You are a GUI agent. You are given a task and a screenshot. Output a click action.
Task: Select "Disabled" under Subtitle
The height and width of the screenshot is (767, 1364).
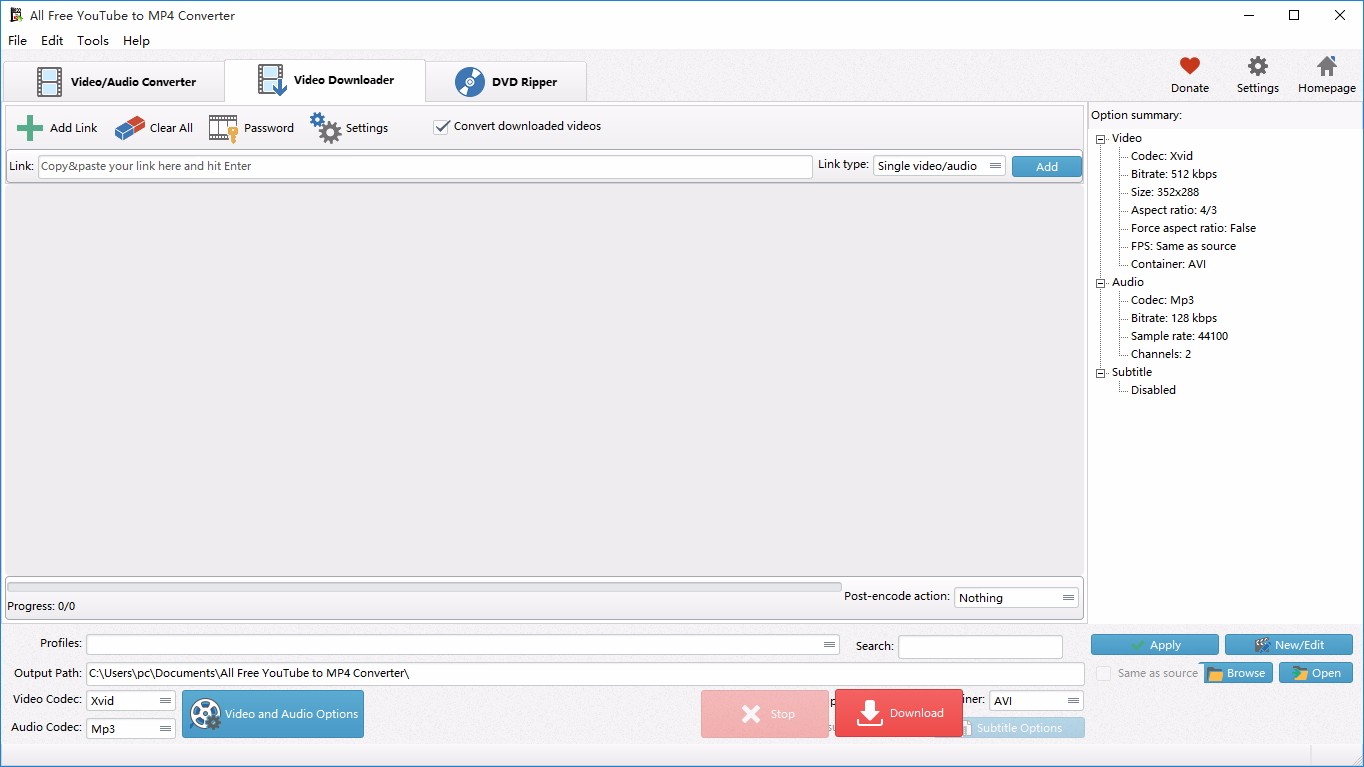[x=1153, y=391]
